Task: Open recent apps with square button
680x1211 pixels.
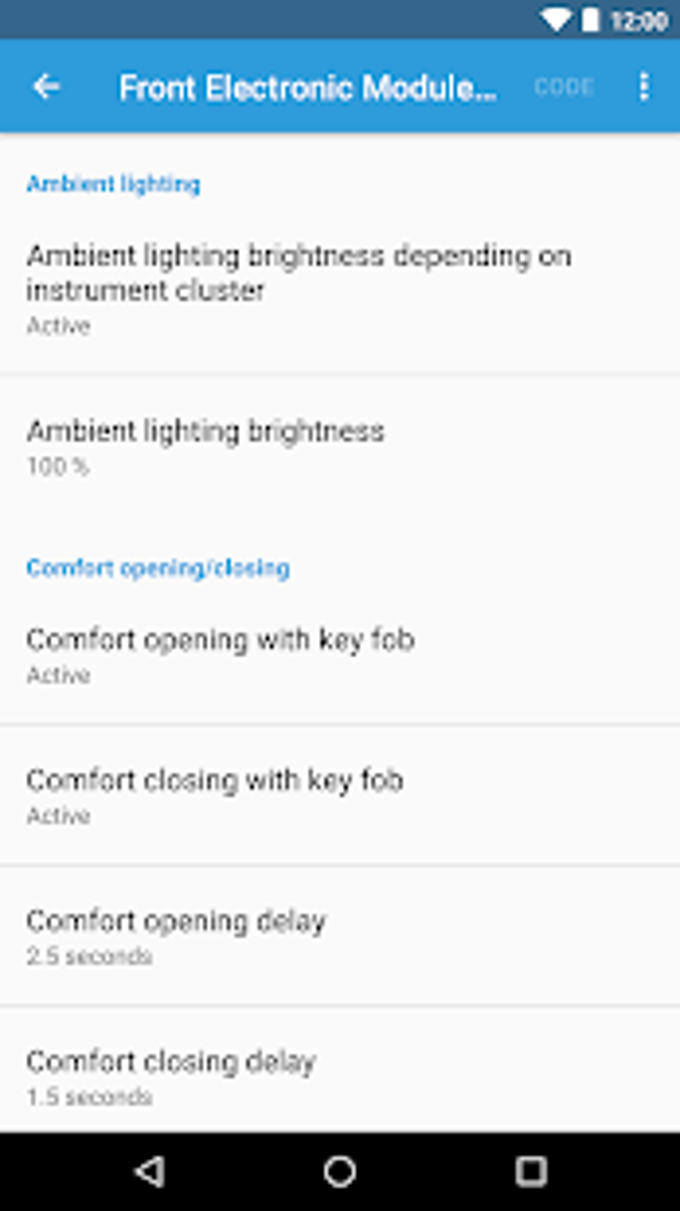Action: 530,1171
